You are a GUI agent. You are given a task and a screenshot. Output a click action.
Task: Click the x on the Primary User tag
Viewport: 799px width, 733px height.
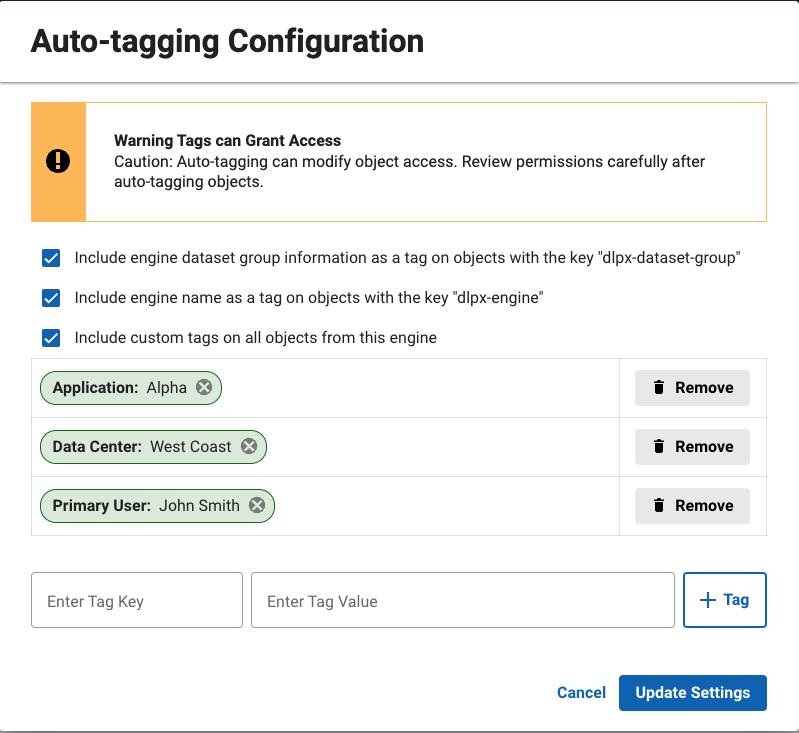click(x=257, y=506)
